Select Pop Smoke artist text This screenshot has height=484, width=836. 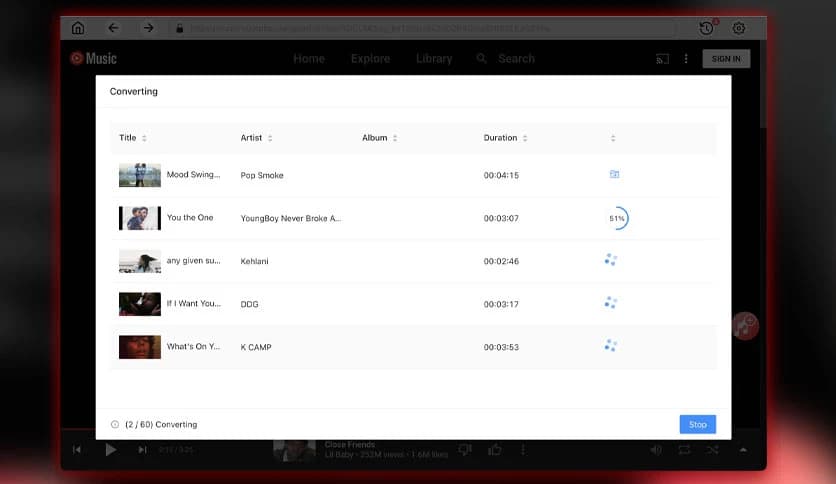(x=262, y=175)
